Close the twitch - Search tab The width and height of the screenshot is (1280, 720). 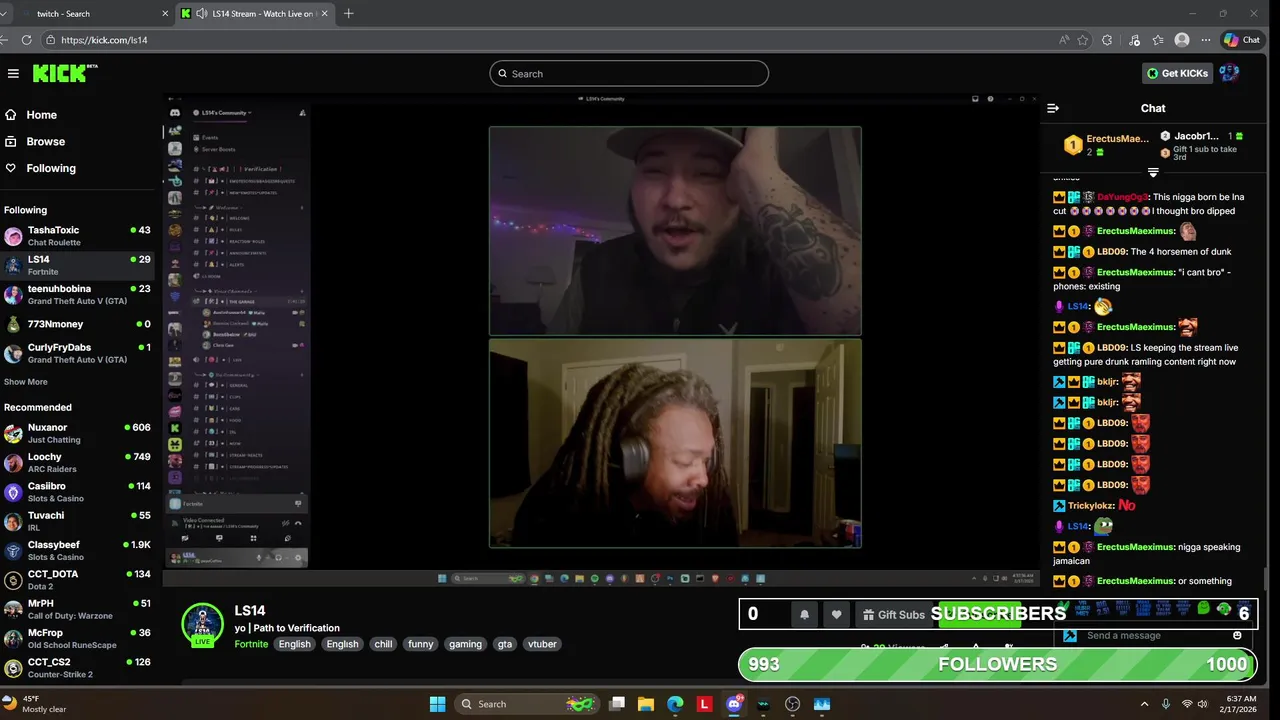[x=165, y=13]
